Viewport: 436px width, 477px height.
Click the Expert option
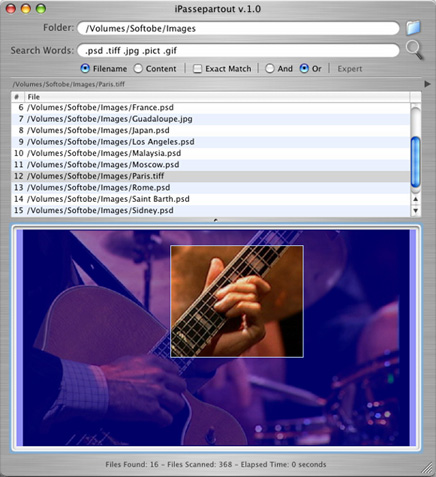pos(350,69)
